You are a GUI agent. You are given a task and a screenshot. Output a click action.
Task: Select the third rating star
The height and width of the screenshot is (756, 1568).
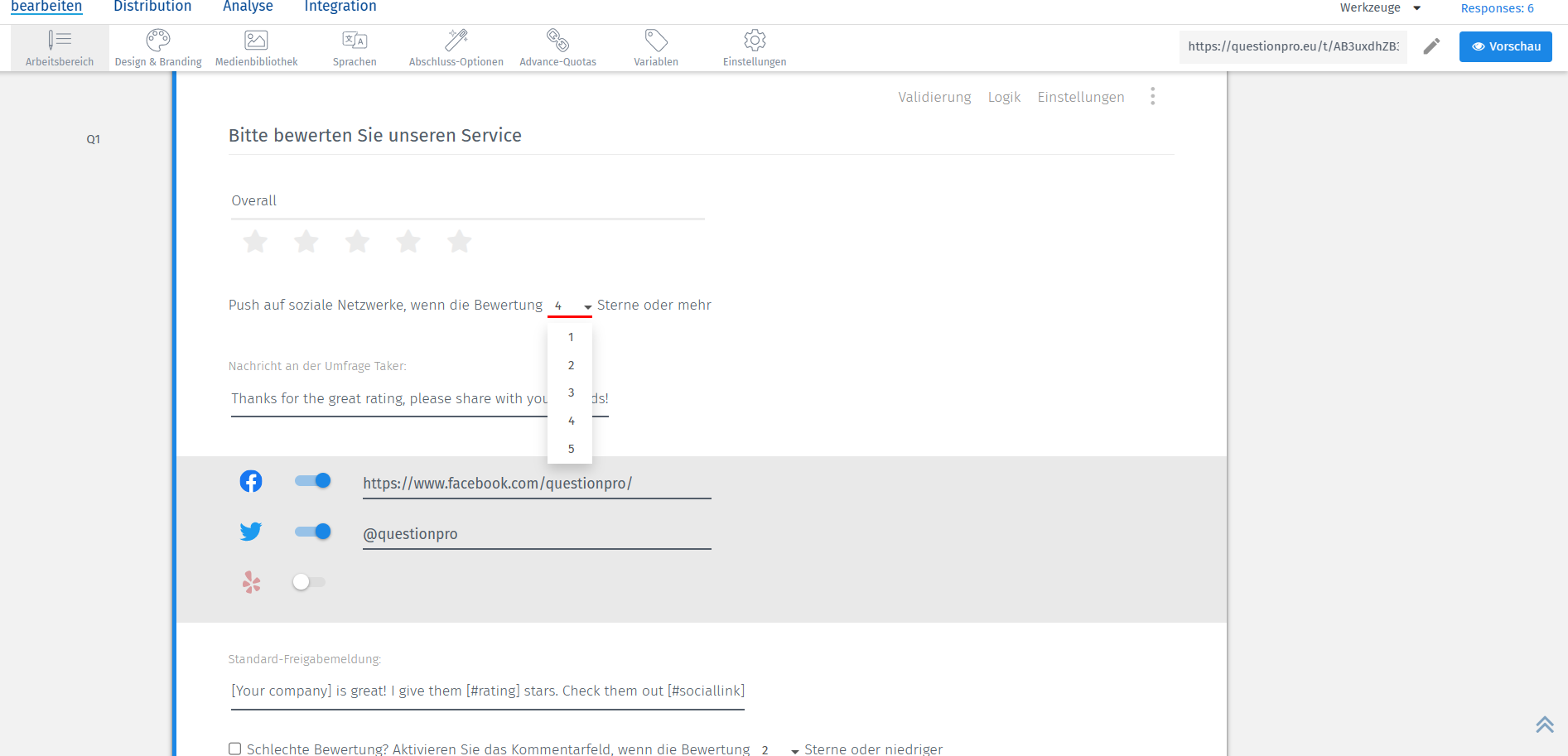click(357, 242)
